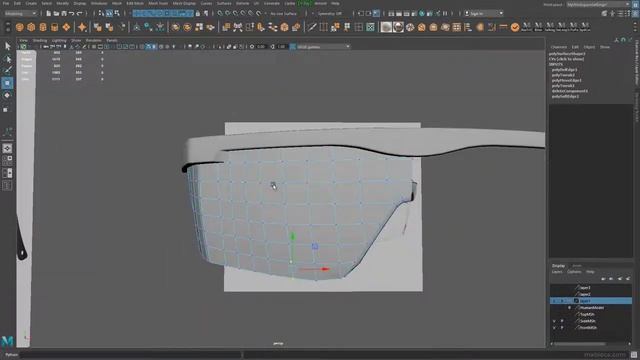This screenshot has height=360, width=640.
Task: Click the first grey sphere shelf icon
Action: pos(386,27)
